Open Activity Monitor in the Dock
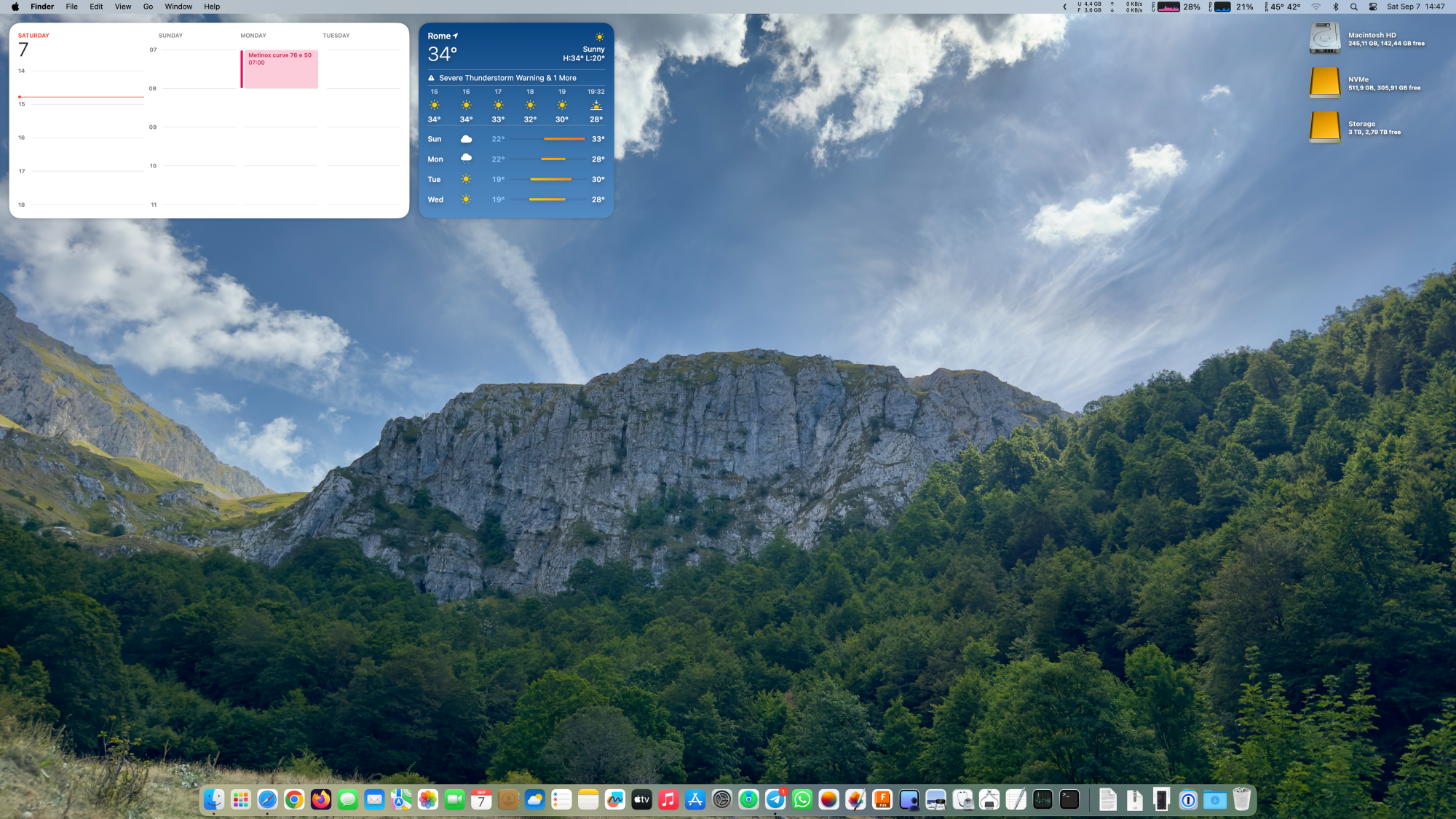Screen dimensions: 1456x819 click(x=1042, y=799)
